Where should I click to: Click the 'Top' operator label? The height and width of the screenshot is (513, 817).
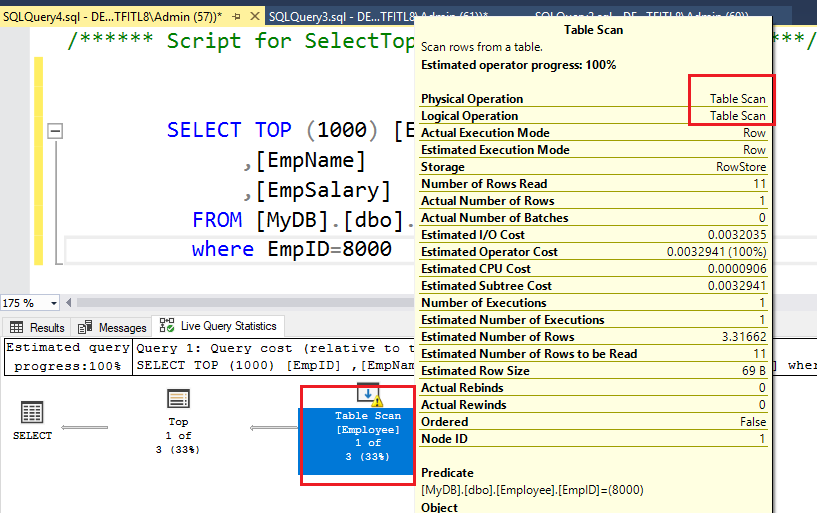pos(178,422)
